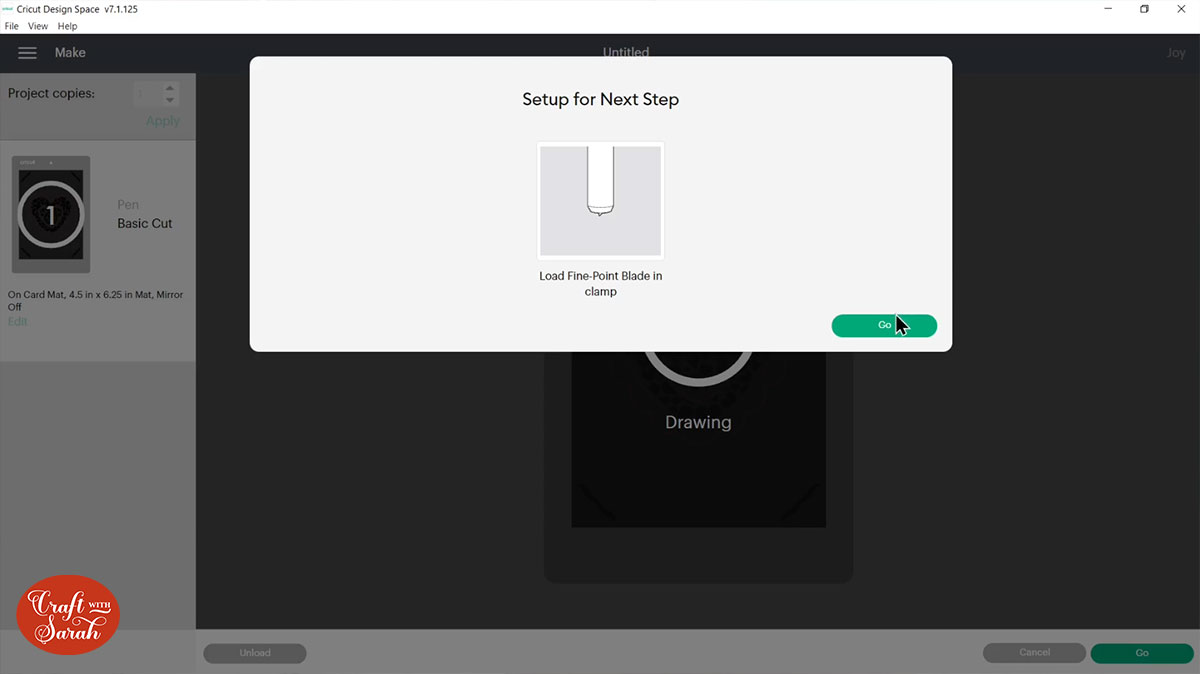This screenshot has width=1200, height=674.
Task: Click the Fine-Point Blade illustration
Action: tap(600, 201)
